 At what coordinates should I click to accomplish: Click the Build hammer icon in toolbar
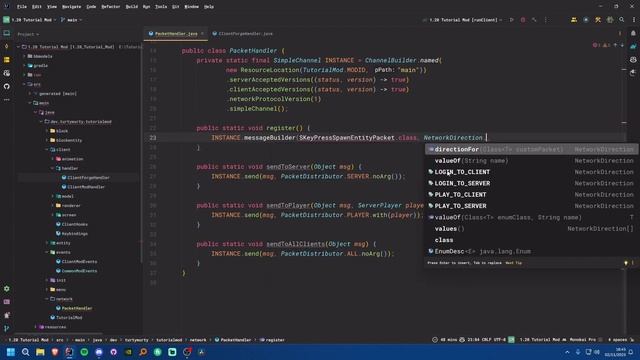tap(534, 20)
